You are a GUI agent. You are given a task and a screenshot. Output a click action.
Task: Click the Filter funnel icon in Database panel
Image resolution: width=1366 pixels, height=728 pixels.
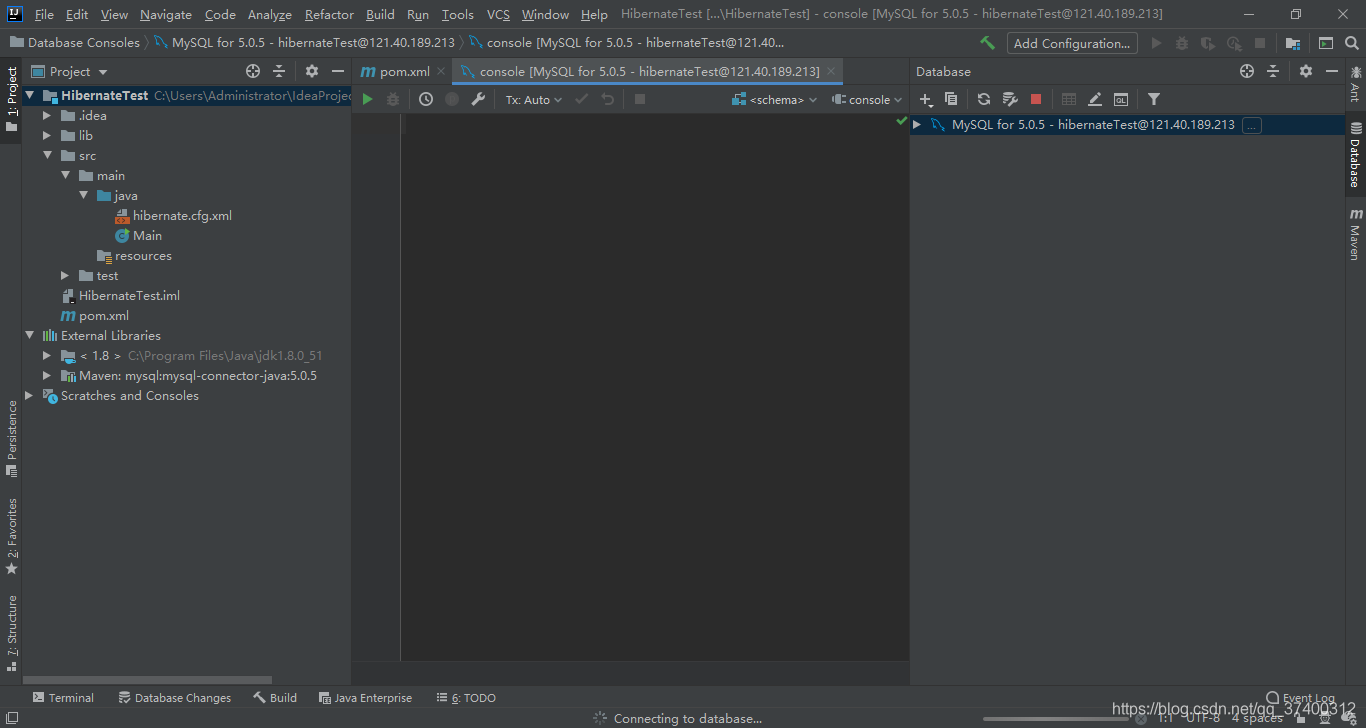point(1154,99)
